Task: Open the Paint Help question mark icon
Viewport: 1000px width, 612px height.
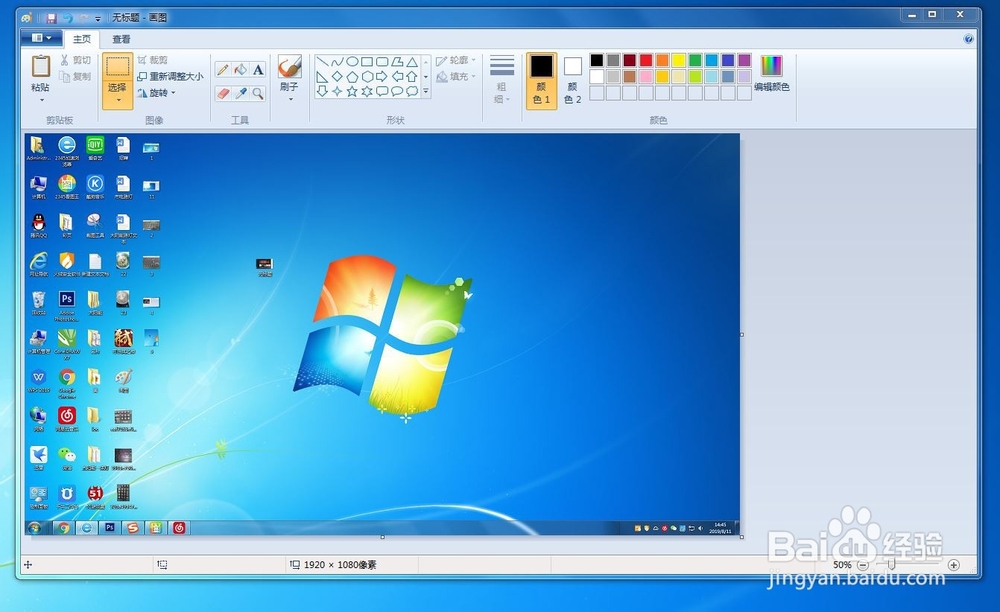Action: click(968, 39)
